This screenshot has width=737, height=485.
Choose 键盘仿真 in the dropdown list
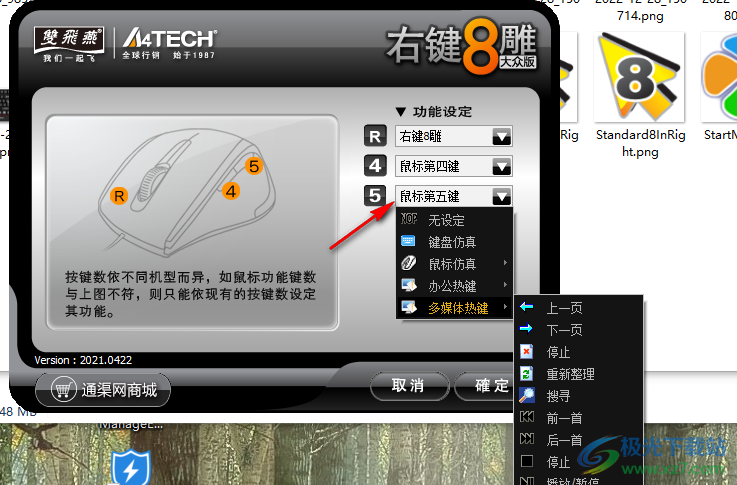tap(455, 242)
